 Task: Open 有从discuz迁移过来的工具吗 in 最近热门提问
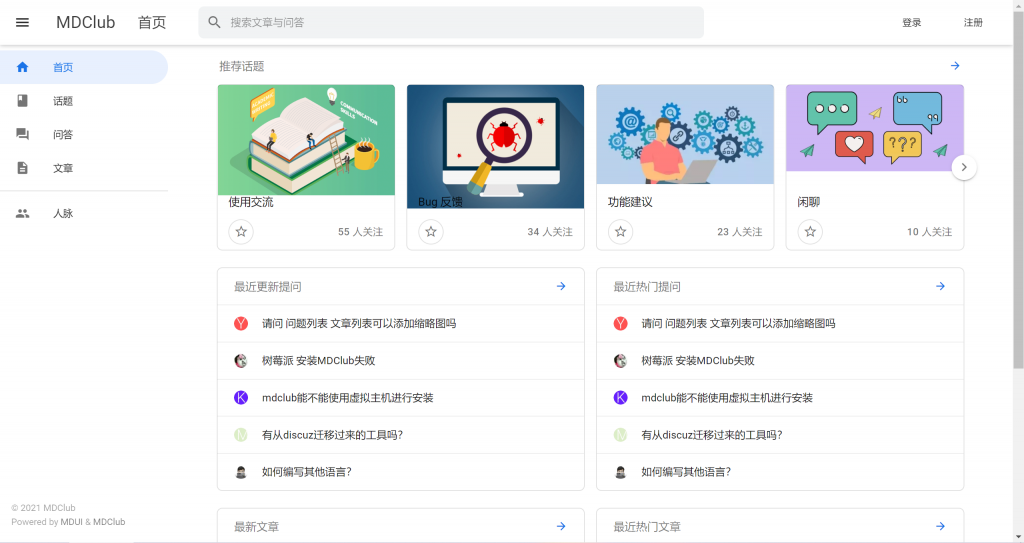[x=780, y=435]
